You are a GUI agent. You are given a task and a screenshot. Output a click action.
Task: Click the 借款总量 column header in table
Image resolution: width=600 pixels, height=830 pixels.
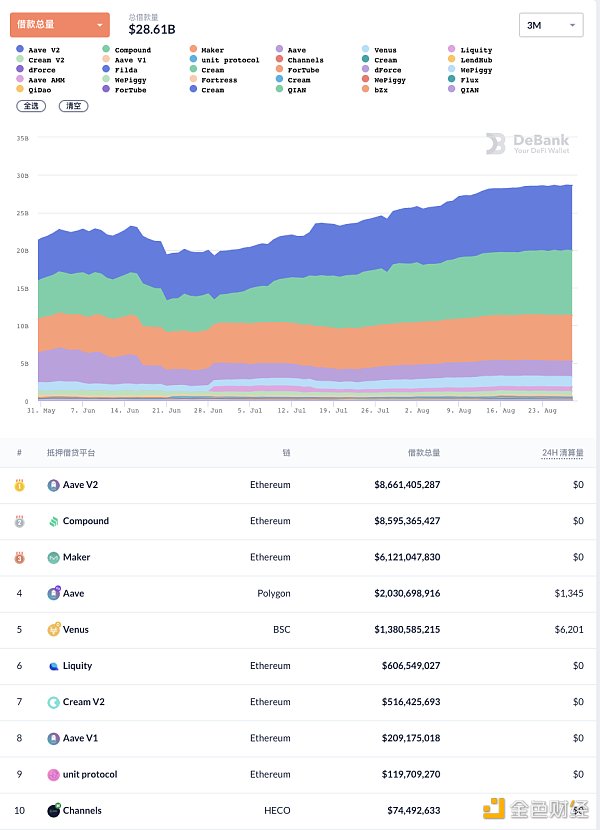click(x=423, y=453)
